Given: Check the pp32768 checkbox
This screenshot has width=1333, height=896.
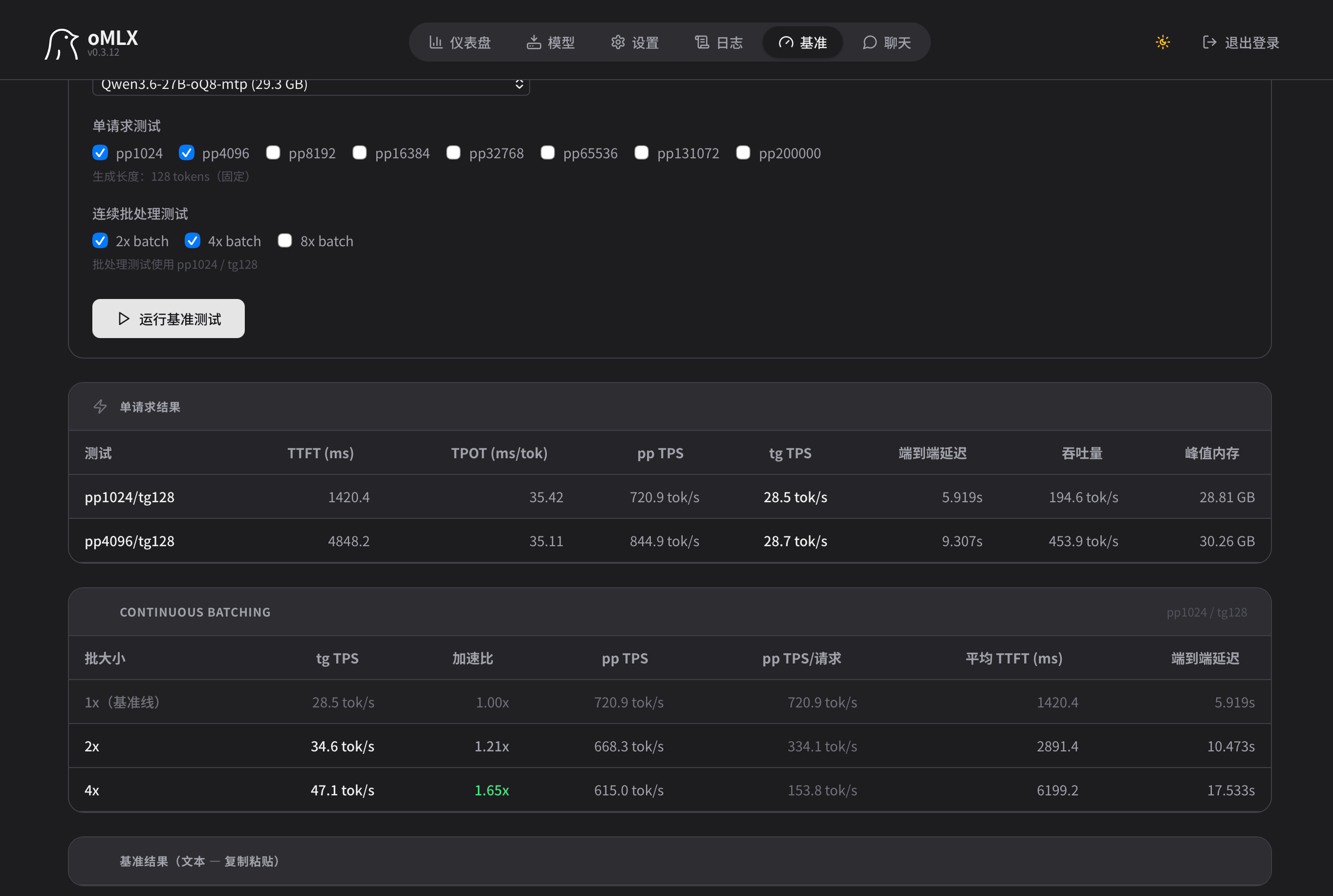Looking at the screenshot, I should [453, 152].
